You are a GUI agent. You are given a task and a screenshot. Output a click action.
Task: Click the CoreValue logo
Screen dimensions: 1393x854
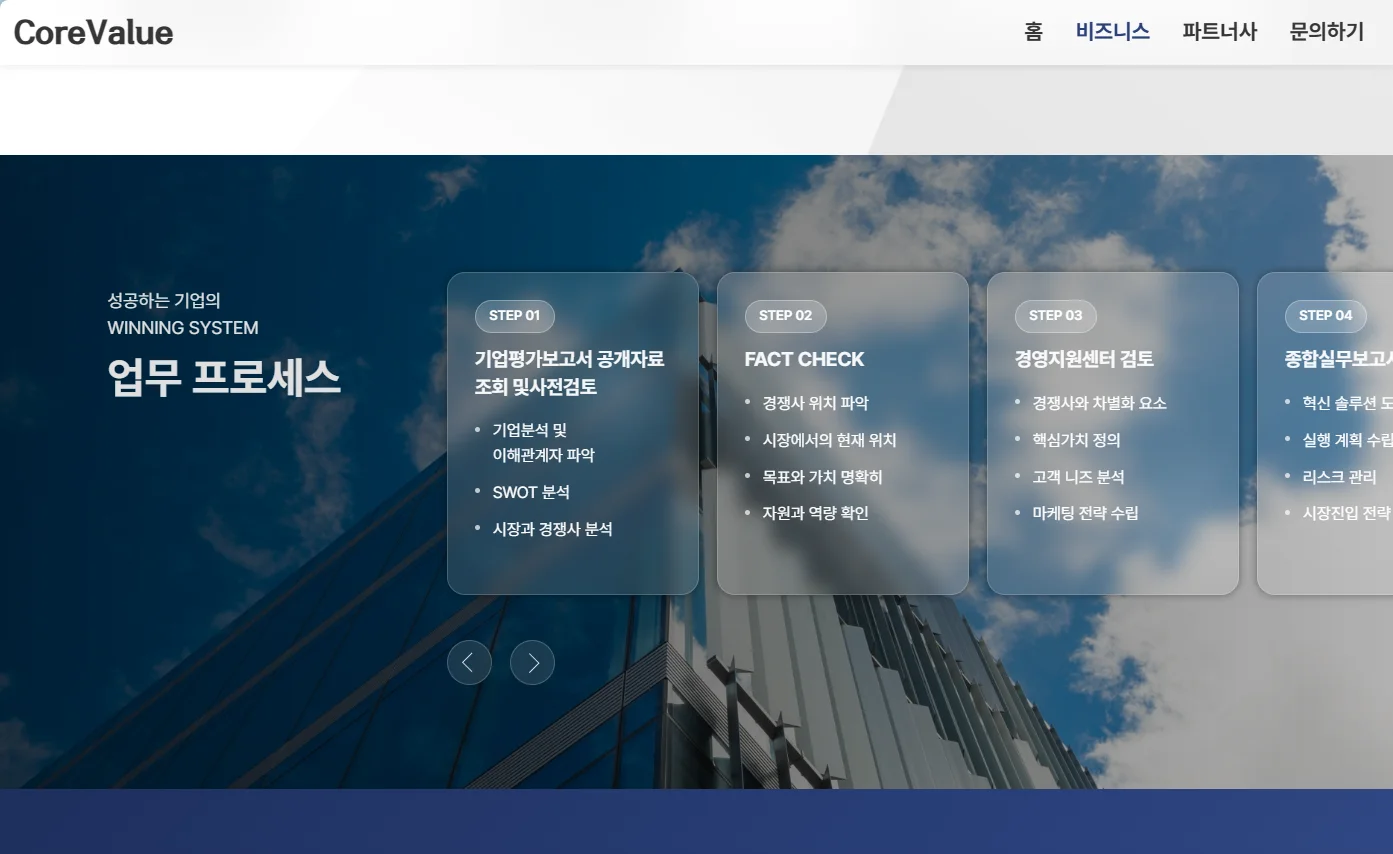point(93,32)
